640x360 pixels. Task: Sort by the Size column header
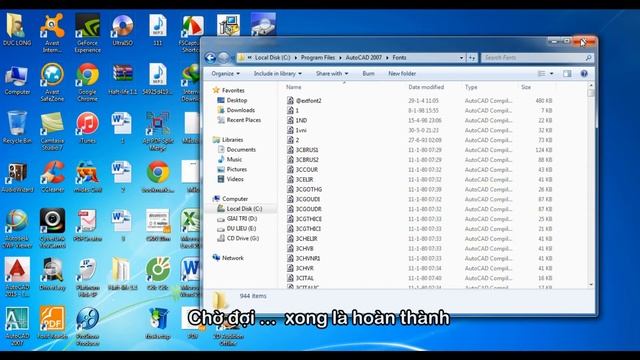526,87
